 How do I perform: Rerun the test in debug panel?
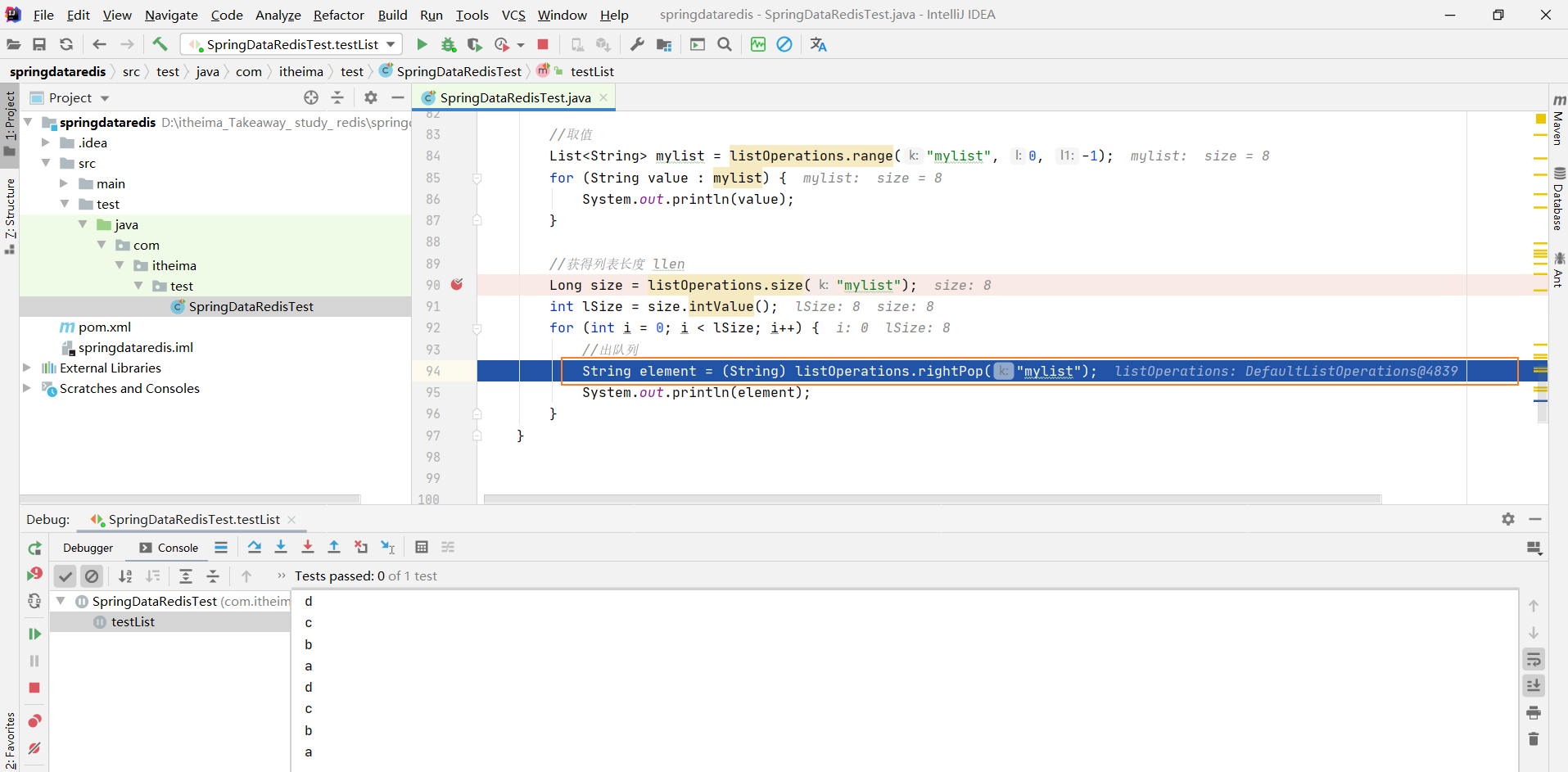tap(34, 549)
